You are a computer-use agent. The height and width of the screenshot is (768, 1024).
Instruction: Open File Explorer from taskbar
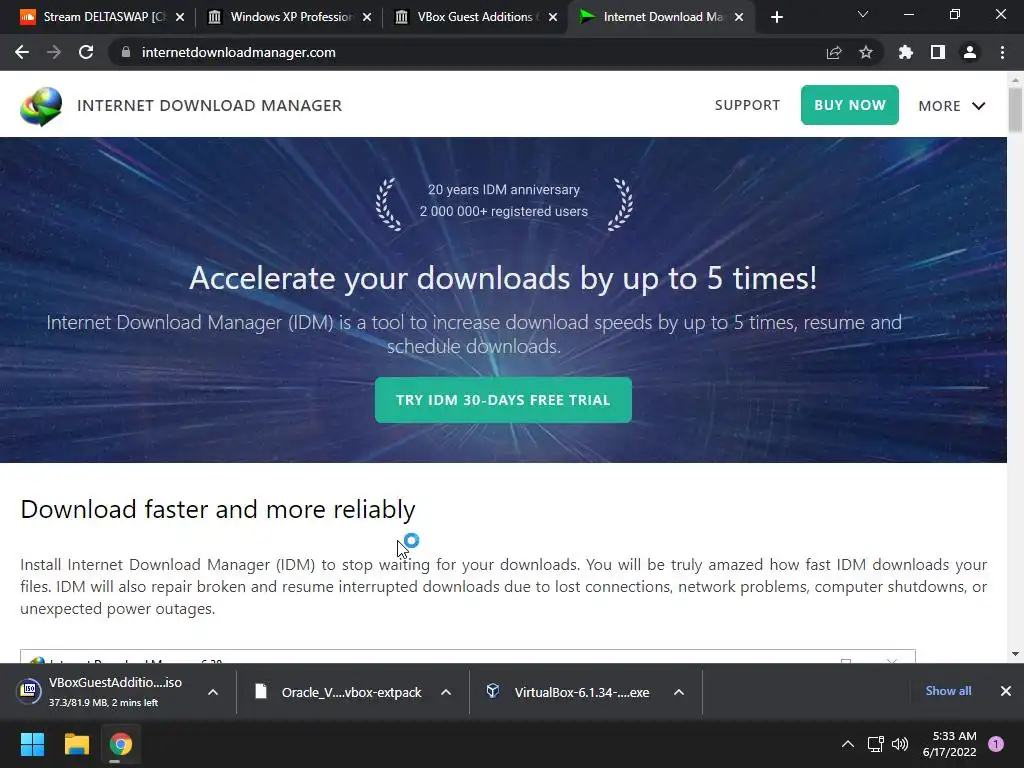tap(76, 744)
